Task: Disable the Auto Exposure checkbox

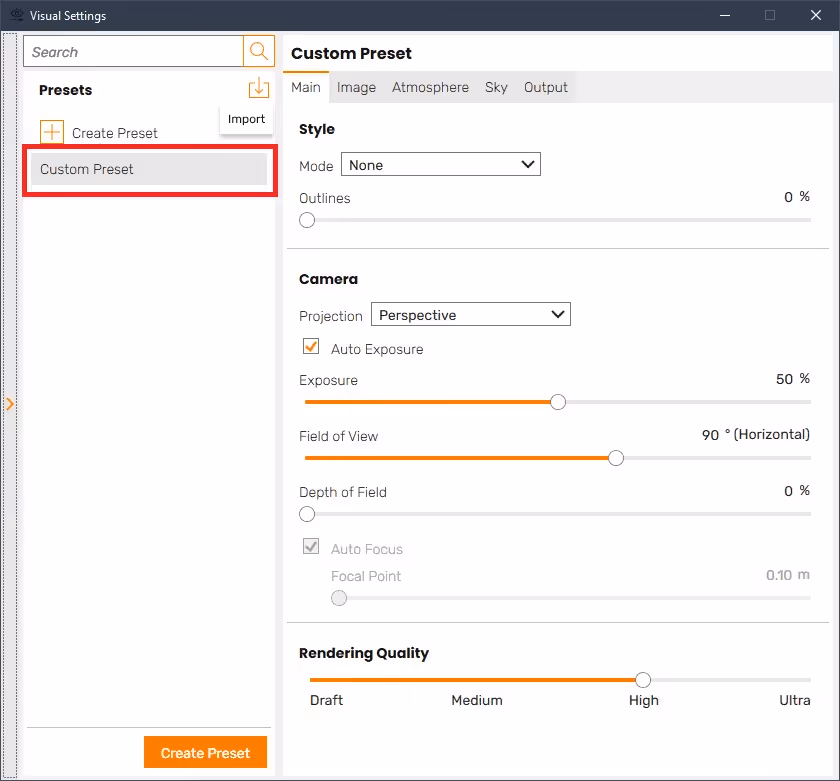Action: 311,346
